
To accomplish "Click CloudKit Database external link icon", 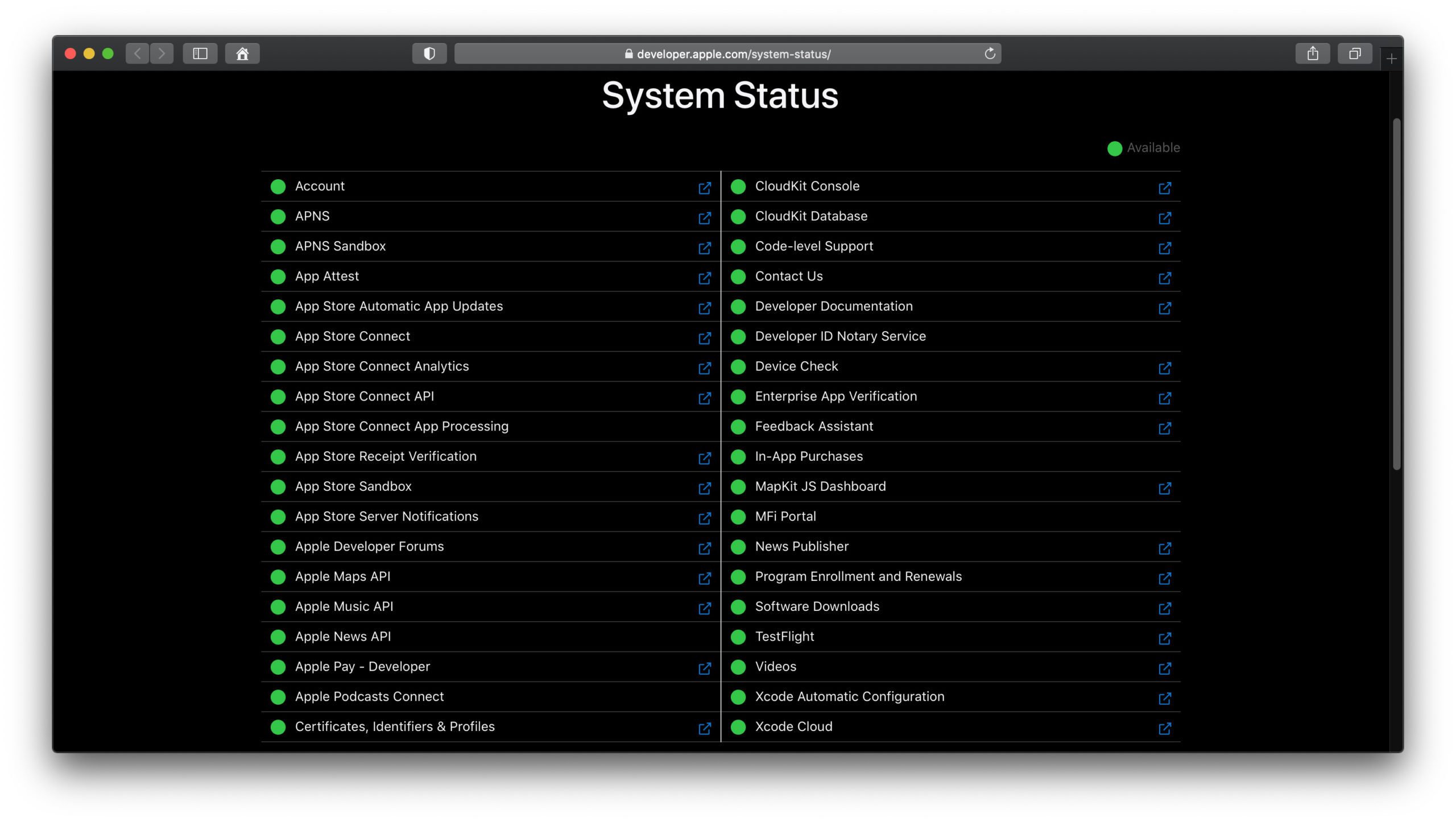I will click(1164, 218).
